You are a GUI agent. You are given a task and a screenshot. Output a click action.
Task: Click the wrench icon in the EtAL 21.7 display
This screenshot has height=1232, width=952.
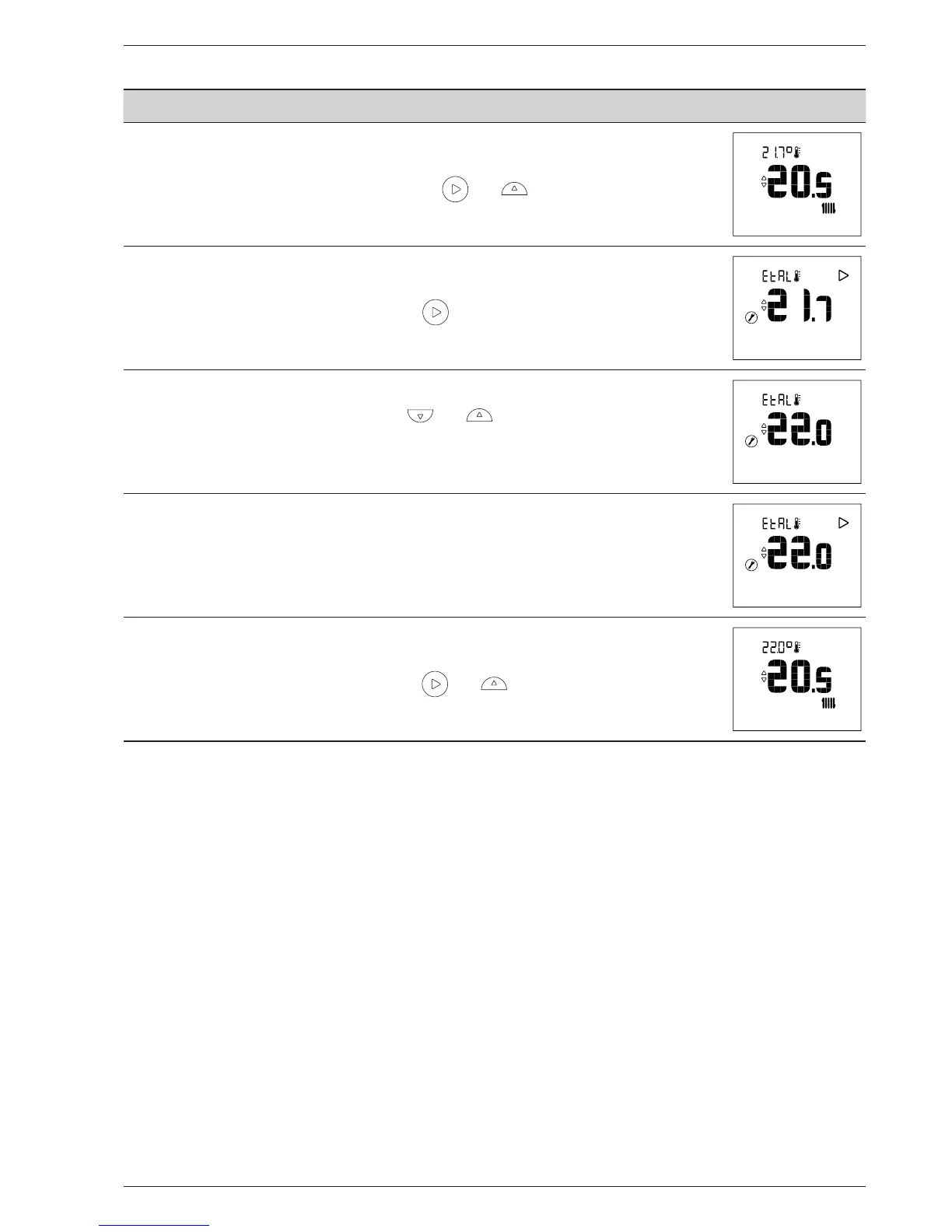[751, 318]
